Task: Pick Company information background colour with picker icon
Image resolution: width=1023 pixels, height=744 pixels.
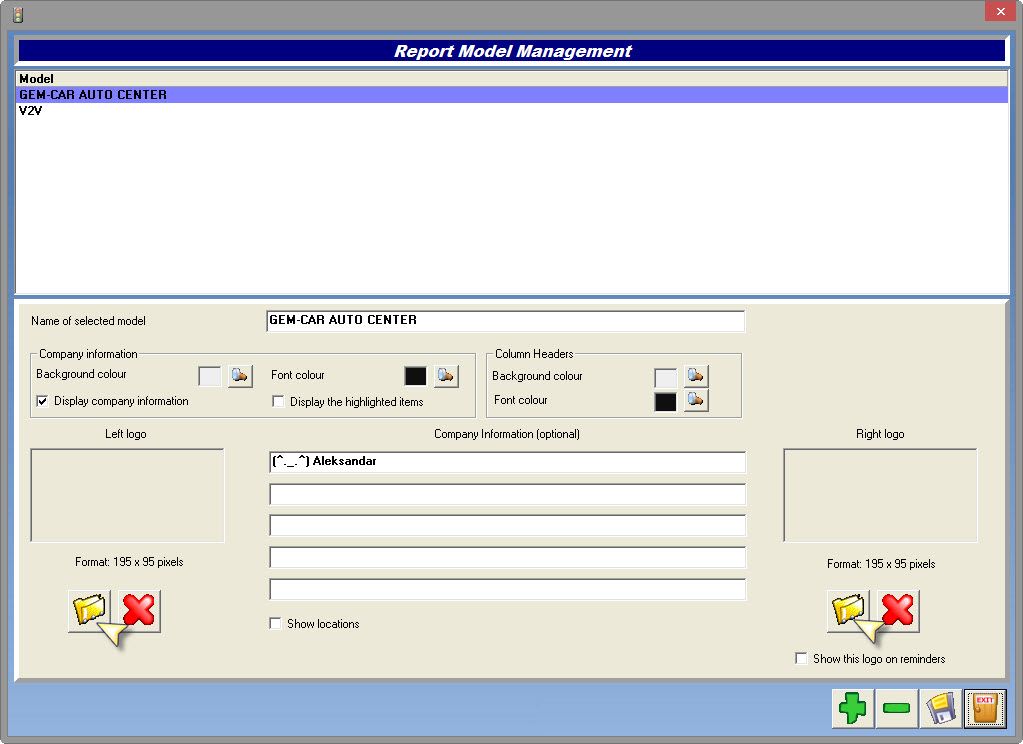Action: (x=240, y=376)
